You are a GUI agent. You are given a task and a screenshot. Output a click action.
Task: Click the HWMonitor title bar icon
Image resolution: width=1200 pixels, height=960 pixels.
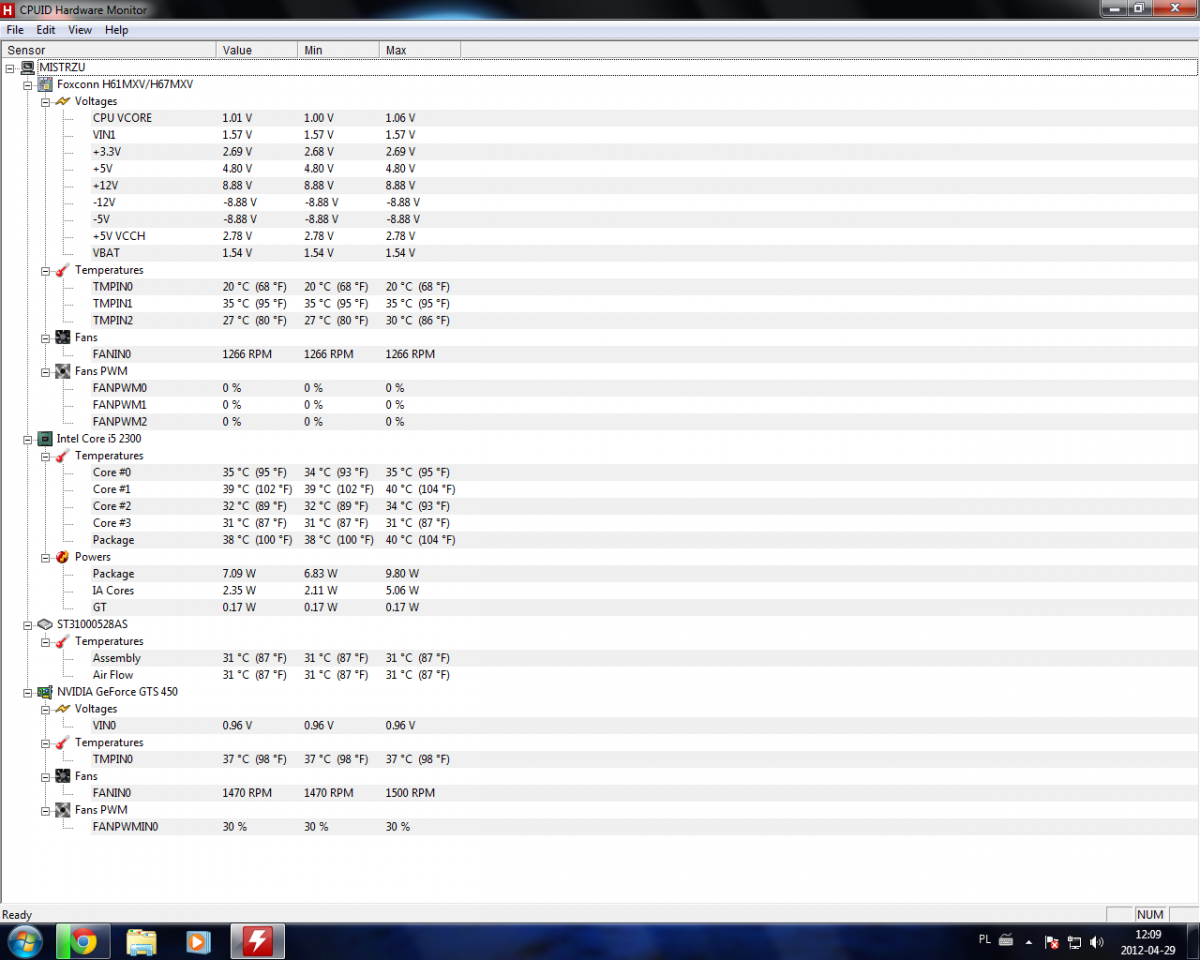9,10
